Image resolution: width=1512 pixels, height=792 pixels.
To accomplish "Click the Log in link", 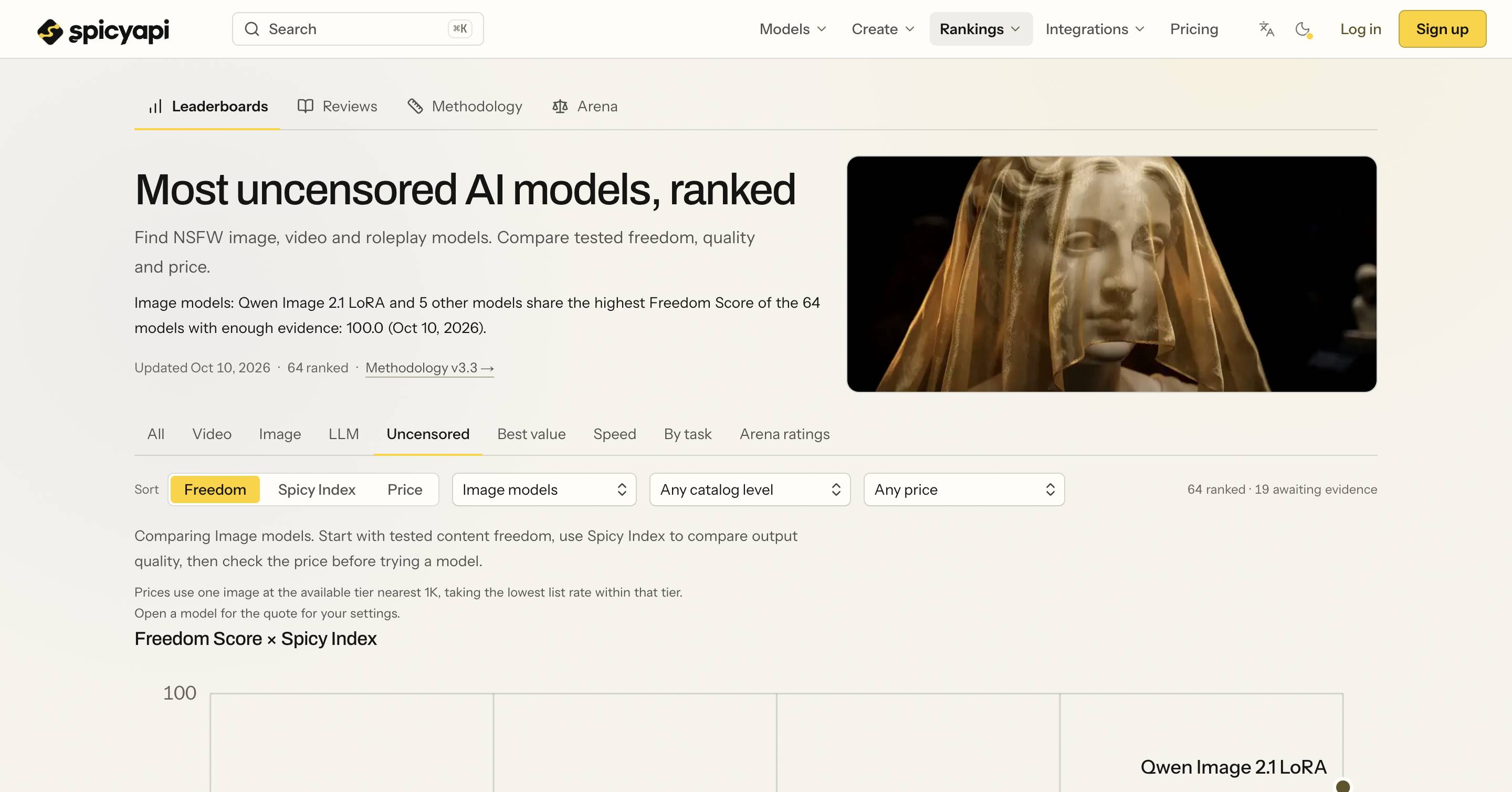I will [1361, 29].
